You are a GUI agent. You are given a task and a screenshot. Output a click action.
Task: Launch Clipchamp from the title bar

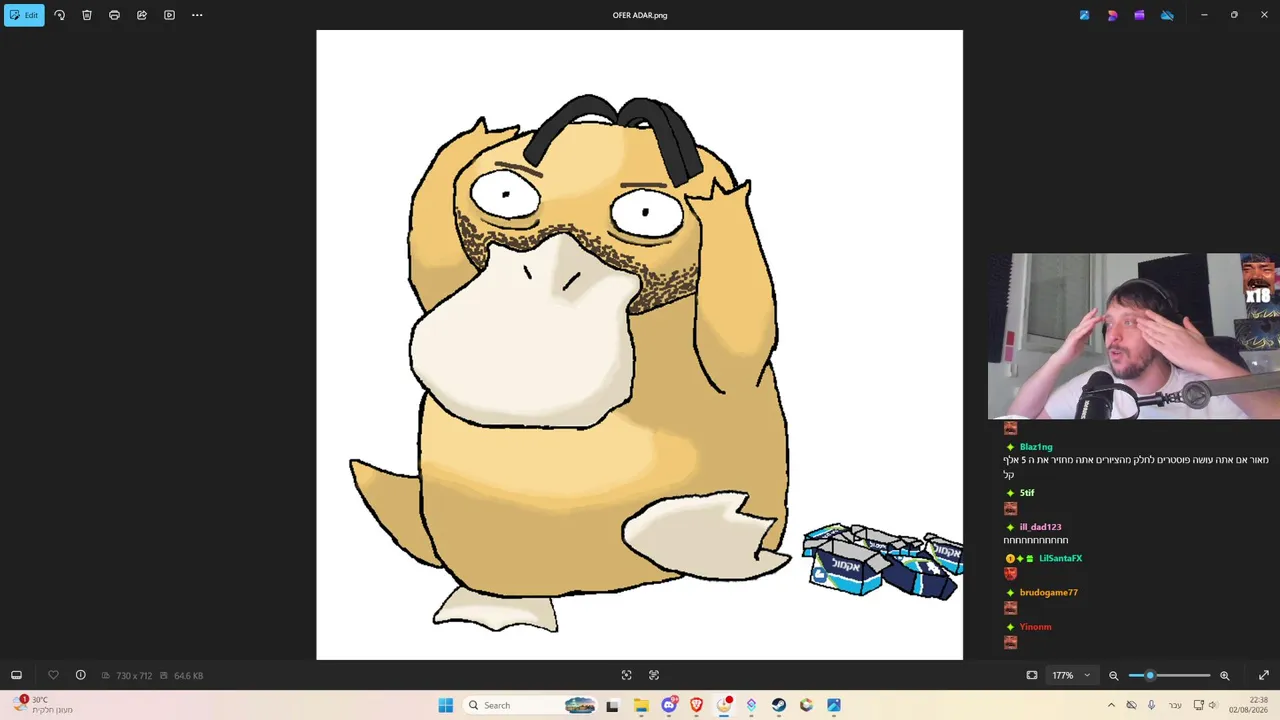1139,15
